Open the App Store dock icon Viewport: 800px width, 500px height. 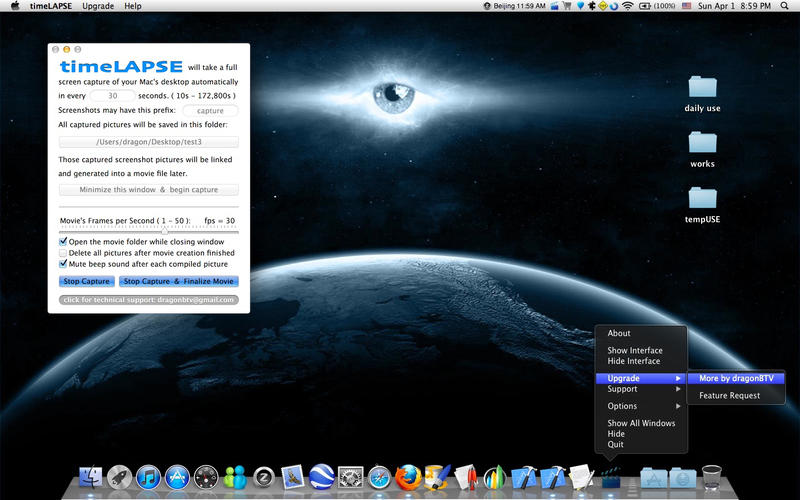point(177,478)
